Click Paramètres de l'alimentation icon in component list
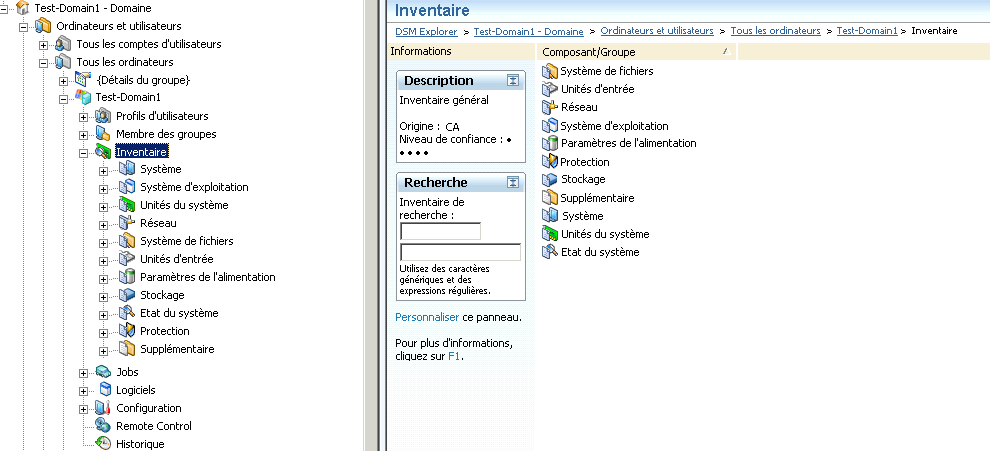 [x=550, y=143]
